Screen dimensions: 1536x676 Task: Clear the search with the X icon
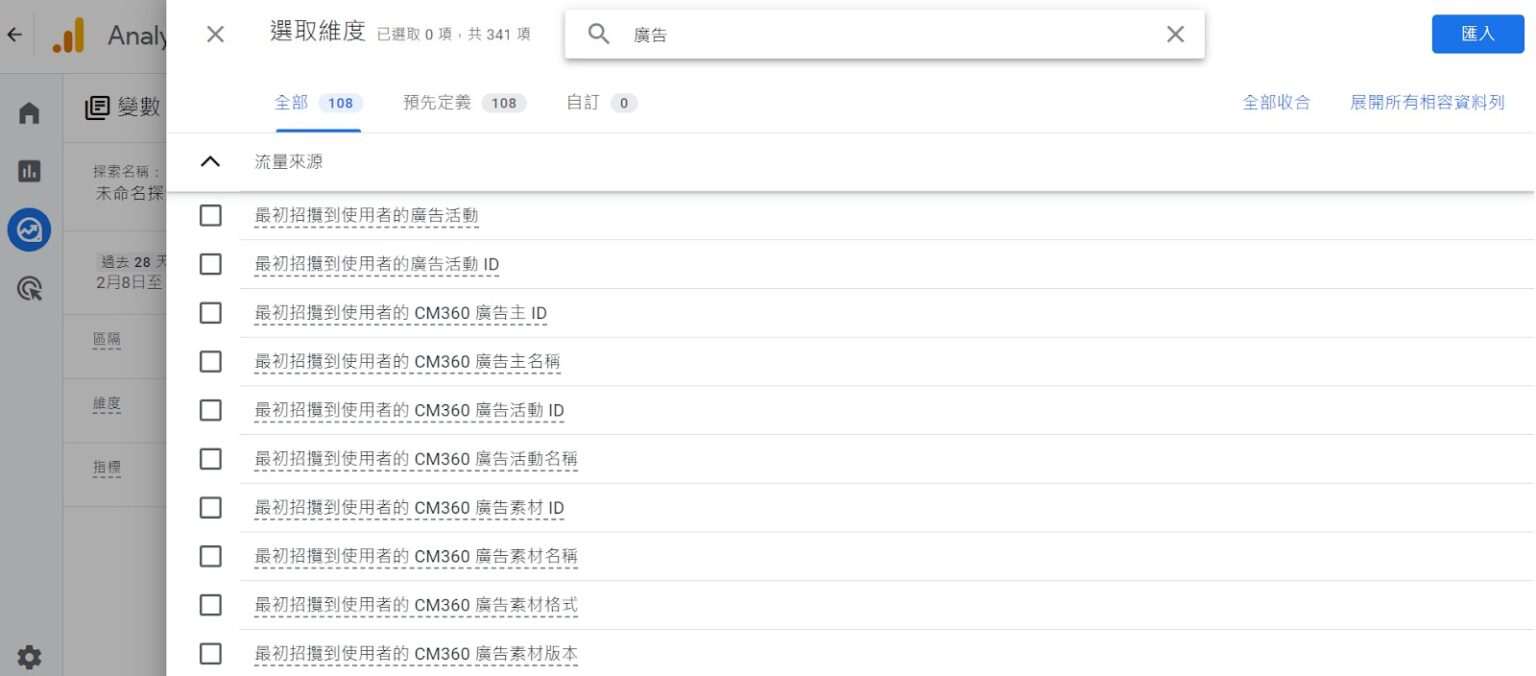pos(1175,33)
